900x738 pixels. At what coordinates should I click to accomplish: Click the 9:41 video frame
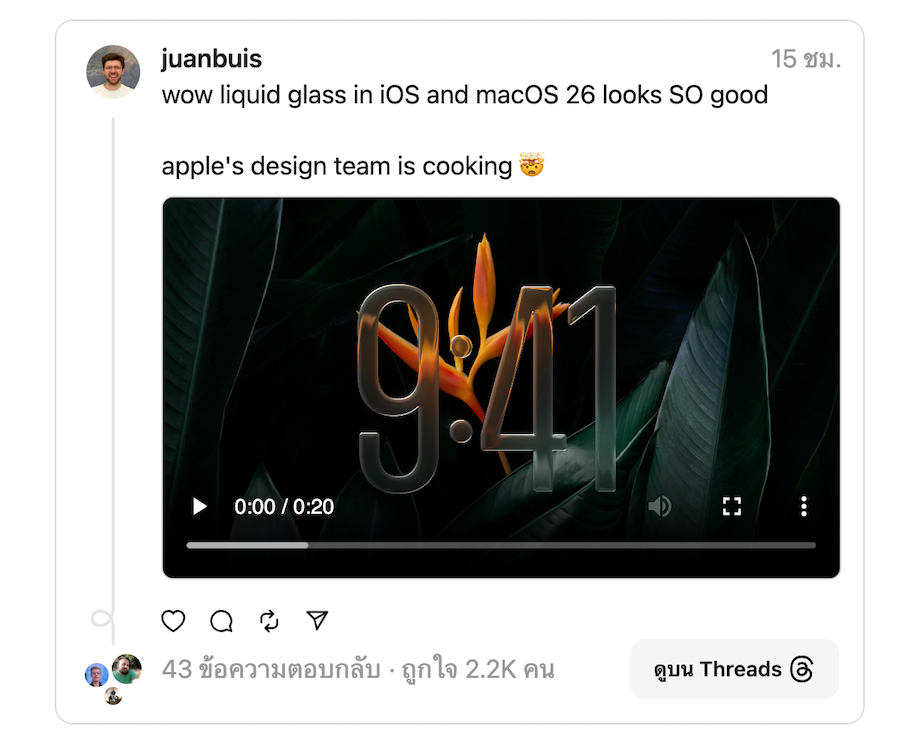[x=501, y=387]
